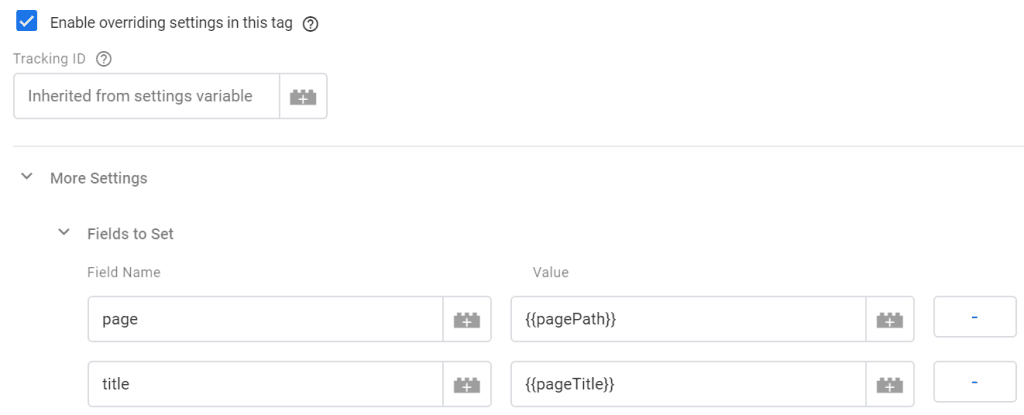This screenshot has height=415, width=1024.
Task: Open variable picker for Tracking ID
Action: click(x=303, y=96)
